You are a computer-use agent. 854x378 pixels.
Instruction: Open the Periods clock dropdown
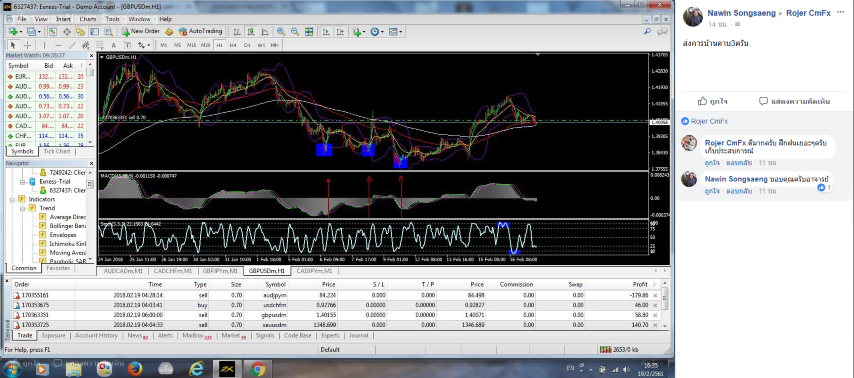pos(376,32)
